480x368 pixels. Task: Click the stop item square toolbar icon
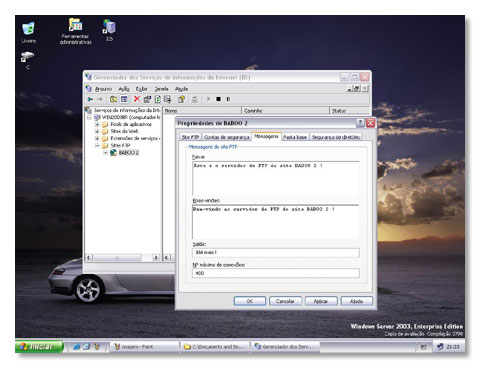[x=218, y=99]
